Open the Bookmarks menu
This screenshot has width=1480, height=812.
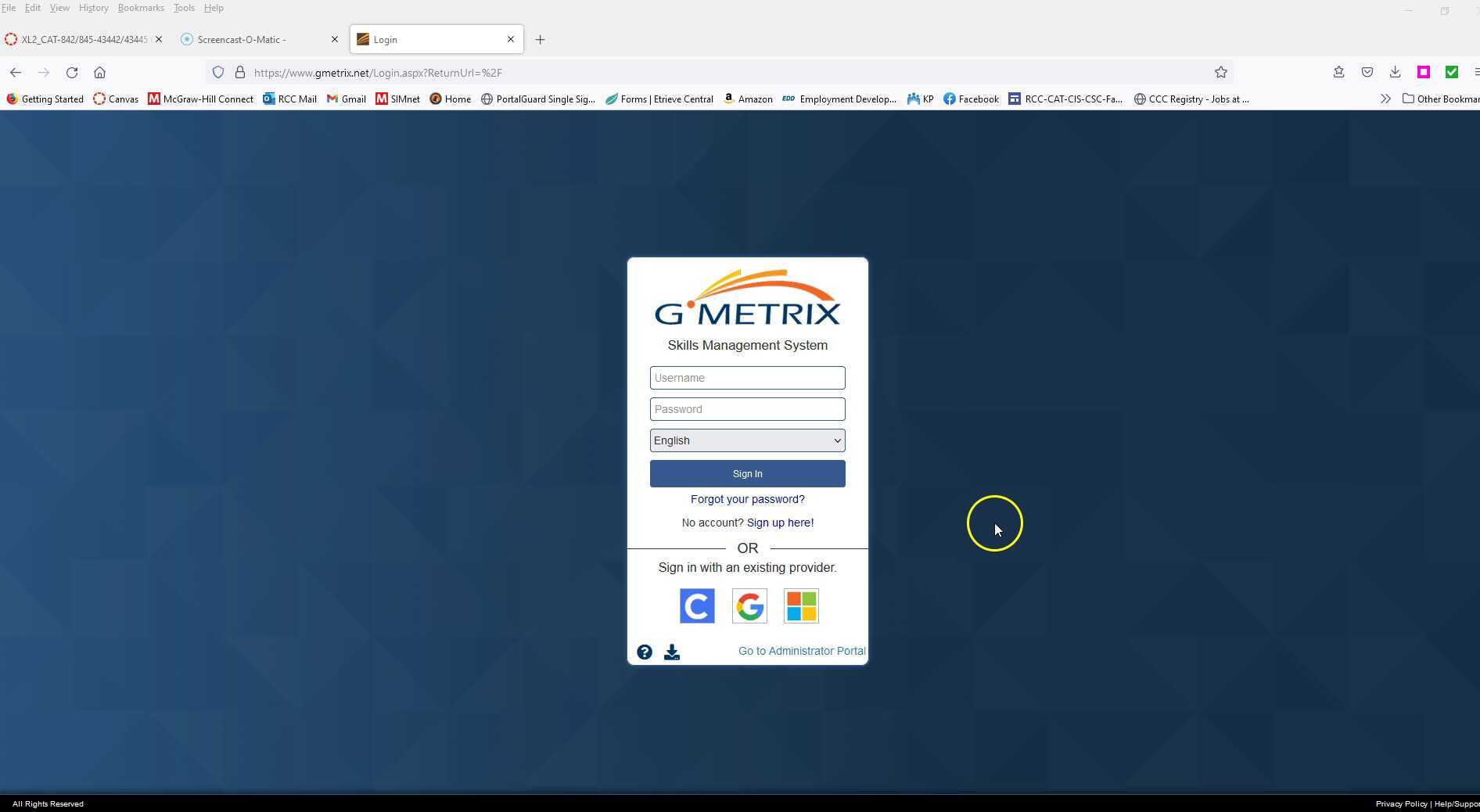[140, 7]
